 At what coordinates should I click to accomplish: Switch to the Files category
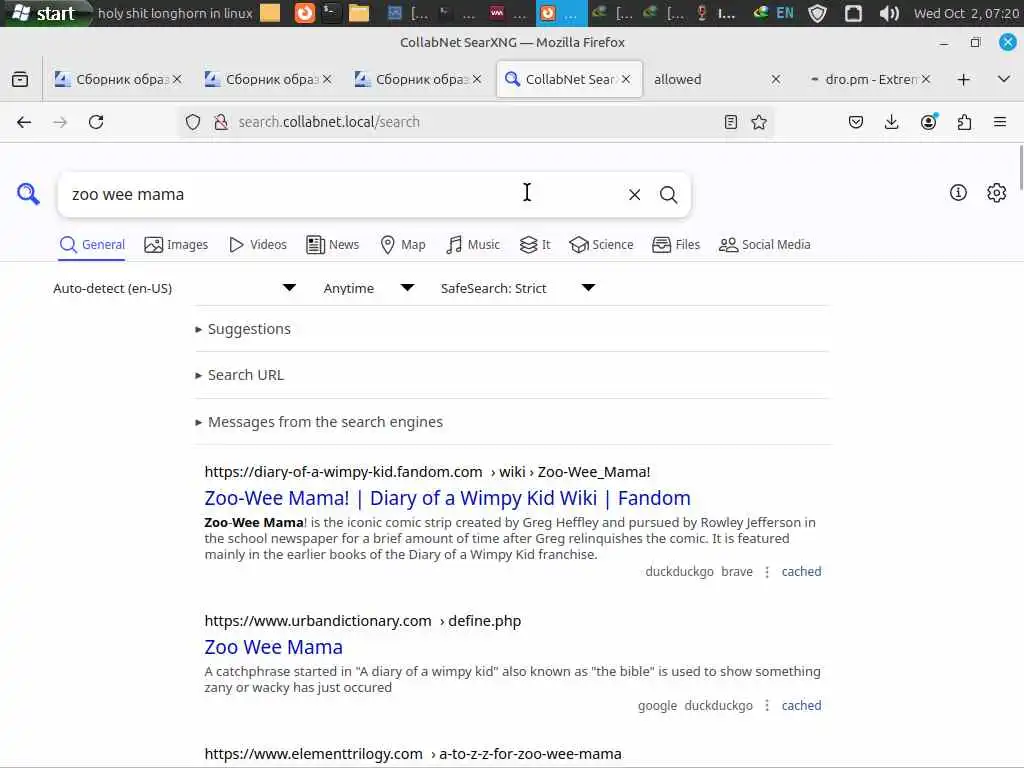pyautogui.click(x=676, y=245)
